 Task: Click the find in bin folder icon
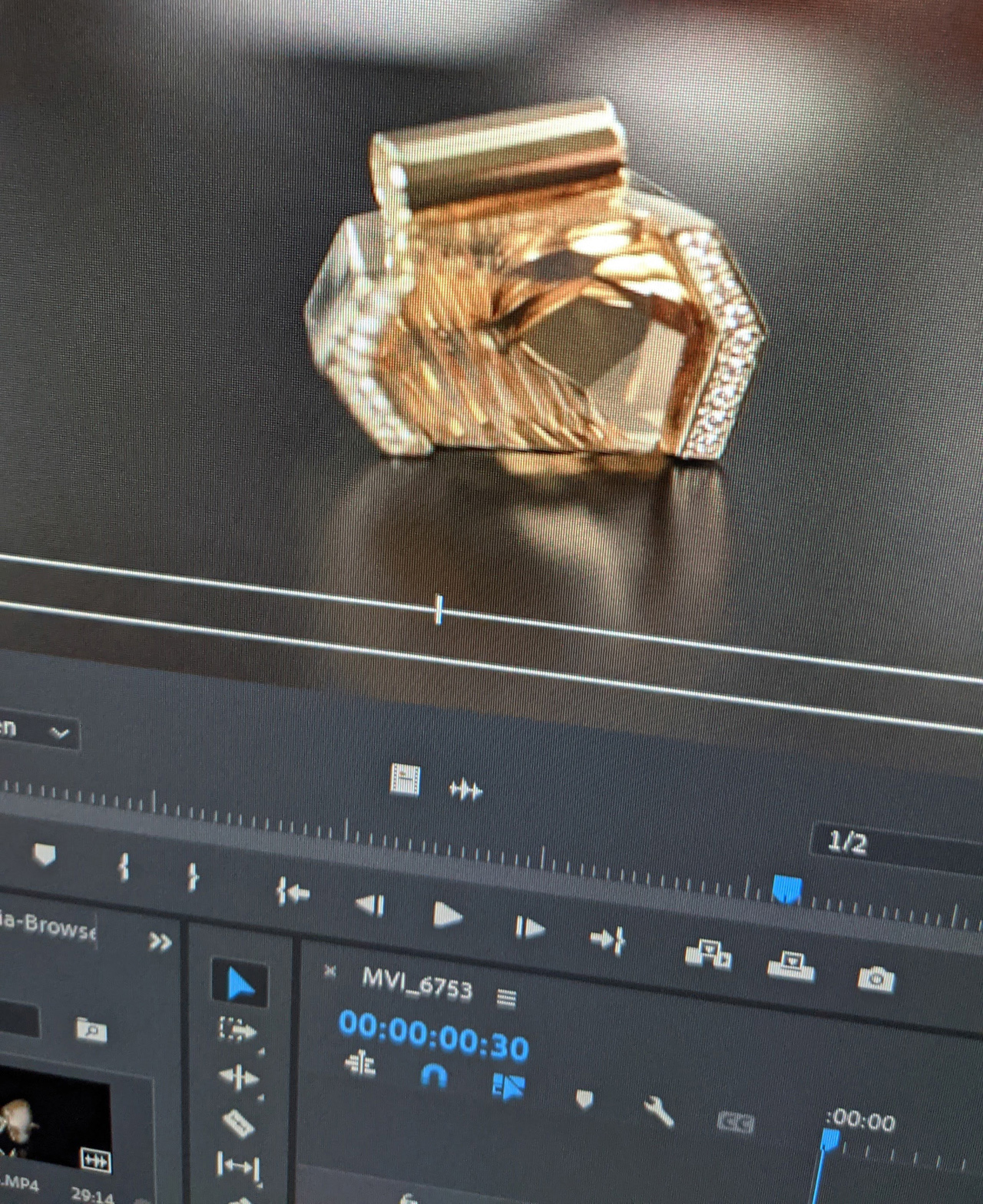(x=91, y=1029)
